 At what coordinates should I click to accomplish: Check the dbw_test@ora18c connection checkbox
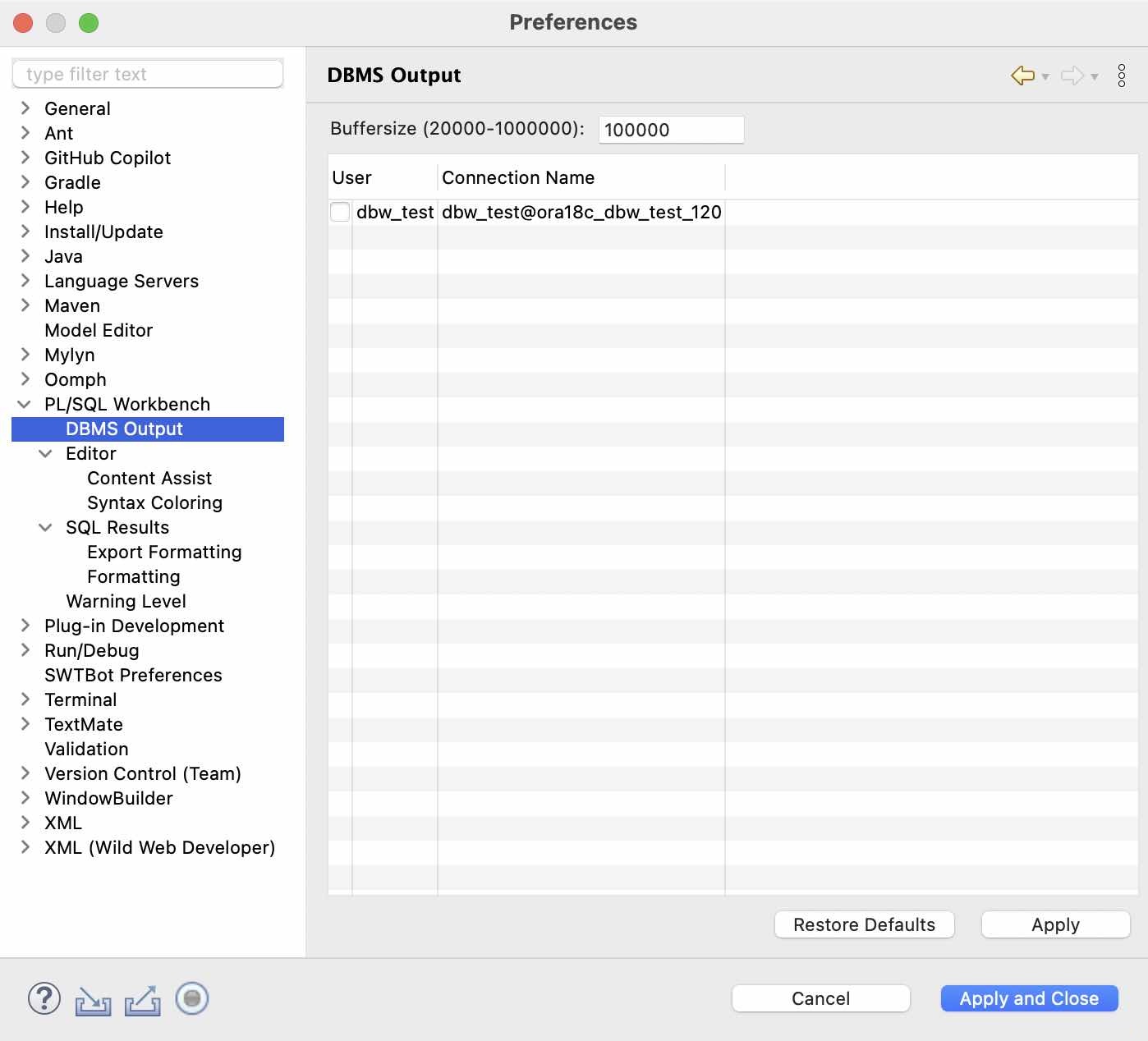[x=340, y=212]
